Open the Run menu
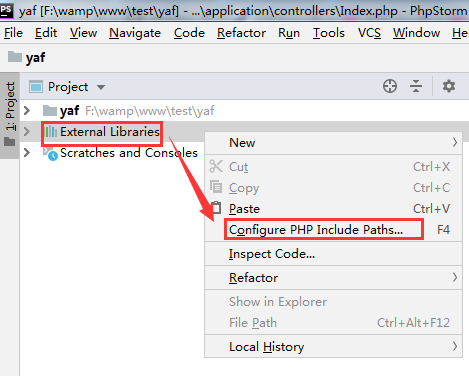469x376 pixels. pos(289,33)
